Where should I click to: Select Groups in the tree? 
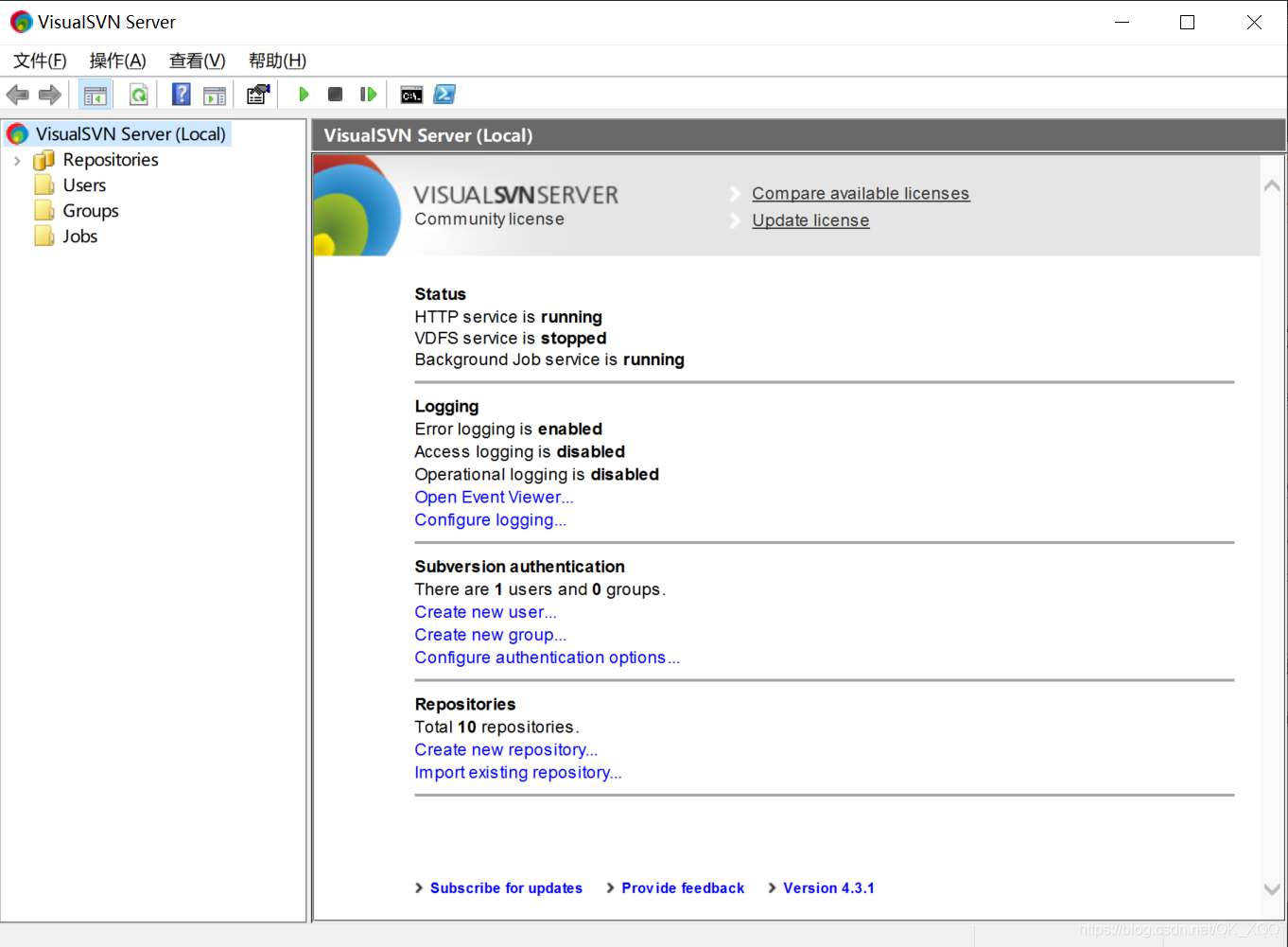(x=91, y=211)
